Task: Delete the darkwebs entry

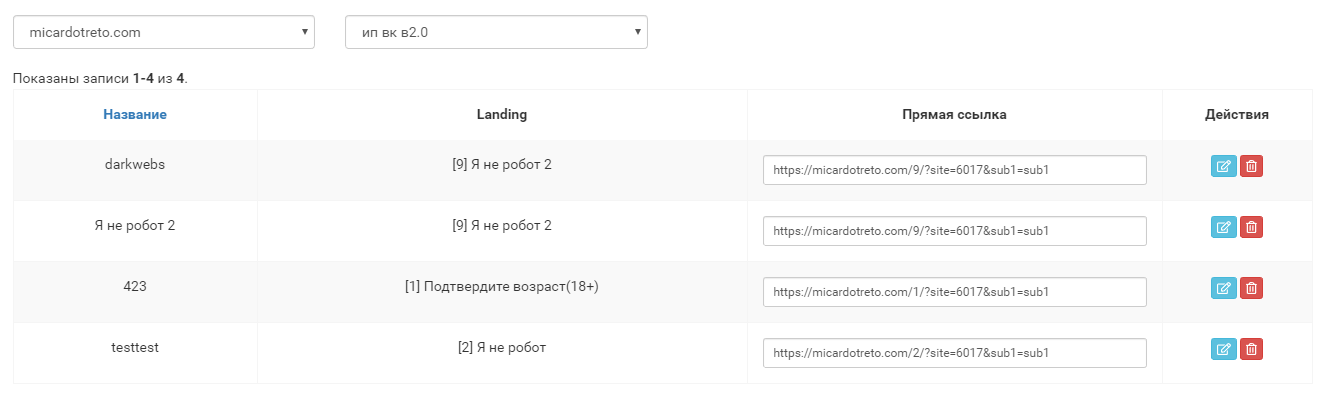Action: pyautogui.click(x=1251, y=167)
